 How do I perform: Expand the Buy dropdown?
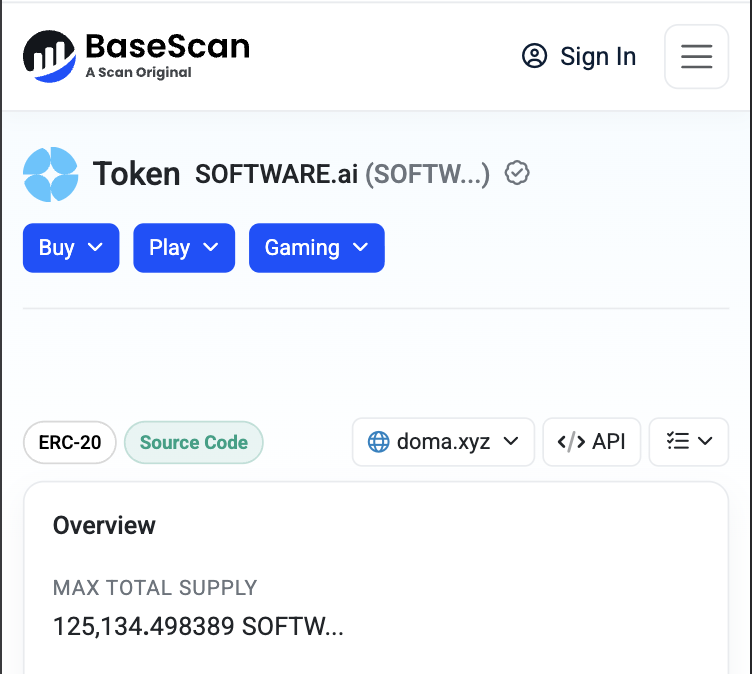coord(71,248)
